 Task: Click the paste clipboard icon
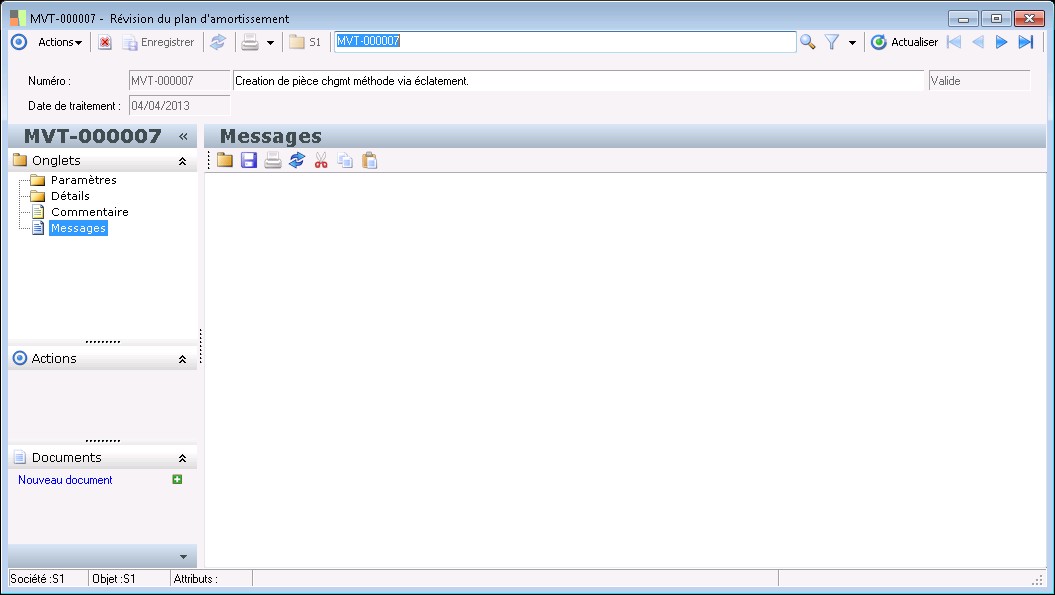pyautogui.click(x=369, y=160)
